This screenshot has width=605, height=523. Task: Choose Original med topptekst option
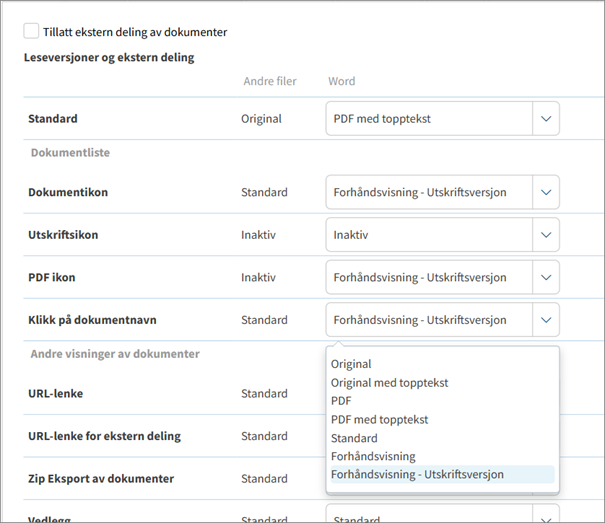[390, 383]
